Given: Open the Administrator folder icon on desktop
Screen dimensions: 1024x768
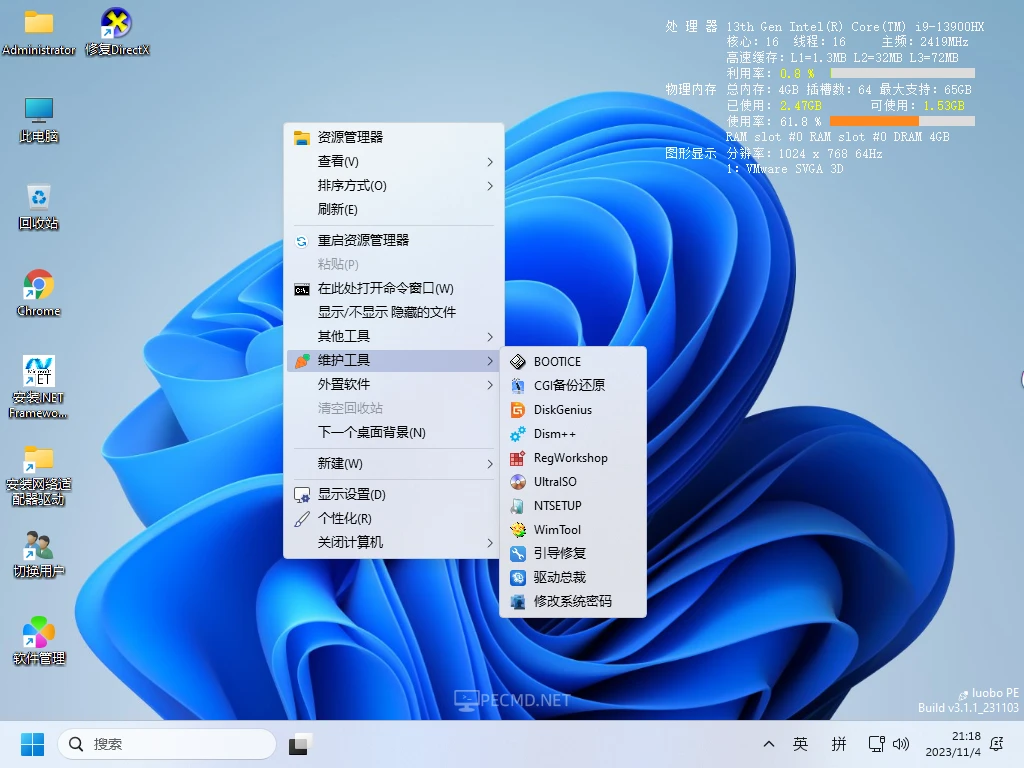Looking at the screenshot, I should tap(39, 31).
